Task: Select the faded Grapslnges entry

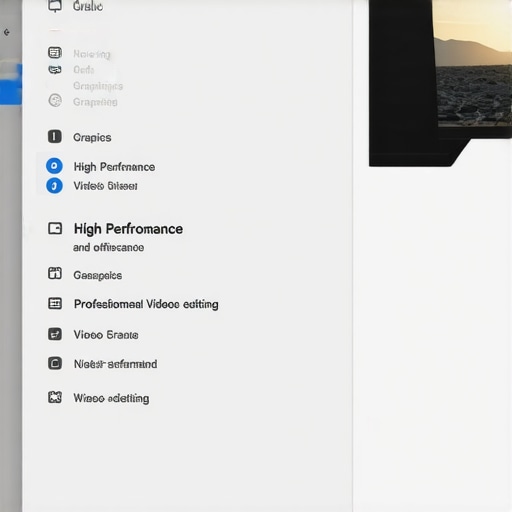Action: (98, 86)
